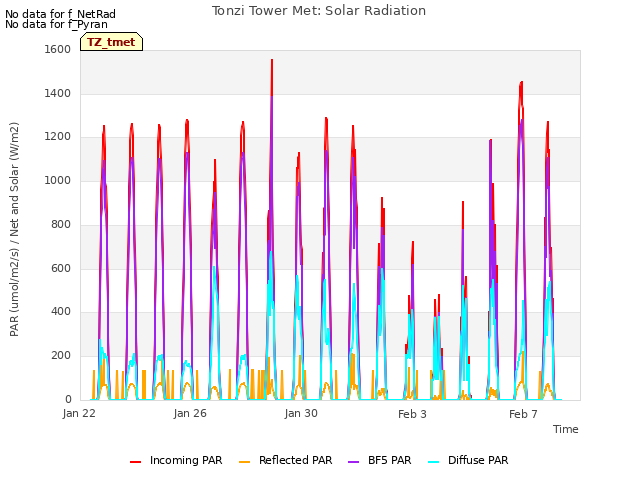
Task: Click the cyan Diffuse PAR legend swatch
Action: pos(434,462)
